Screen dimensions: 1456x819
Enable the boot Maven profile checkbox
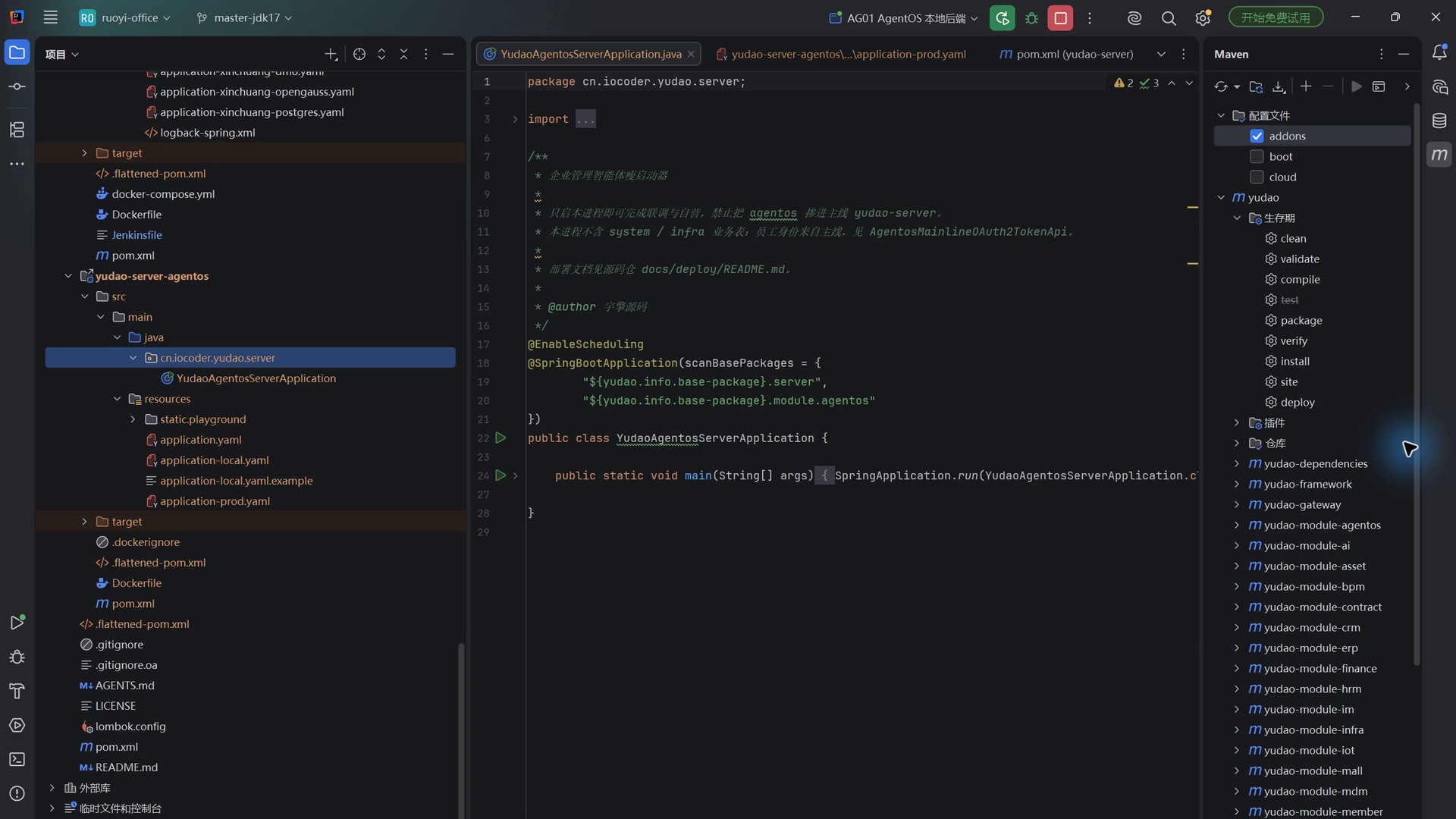pos(1257,156)
